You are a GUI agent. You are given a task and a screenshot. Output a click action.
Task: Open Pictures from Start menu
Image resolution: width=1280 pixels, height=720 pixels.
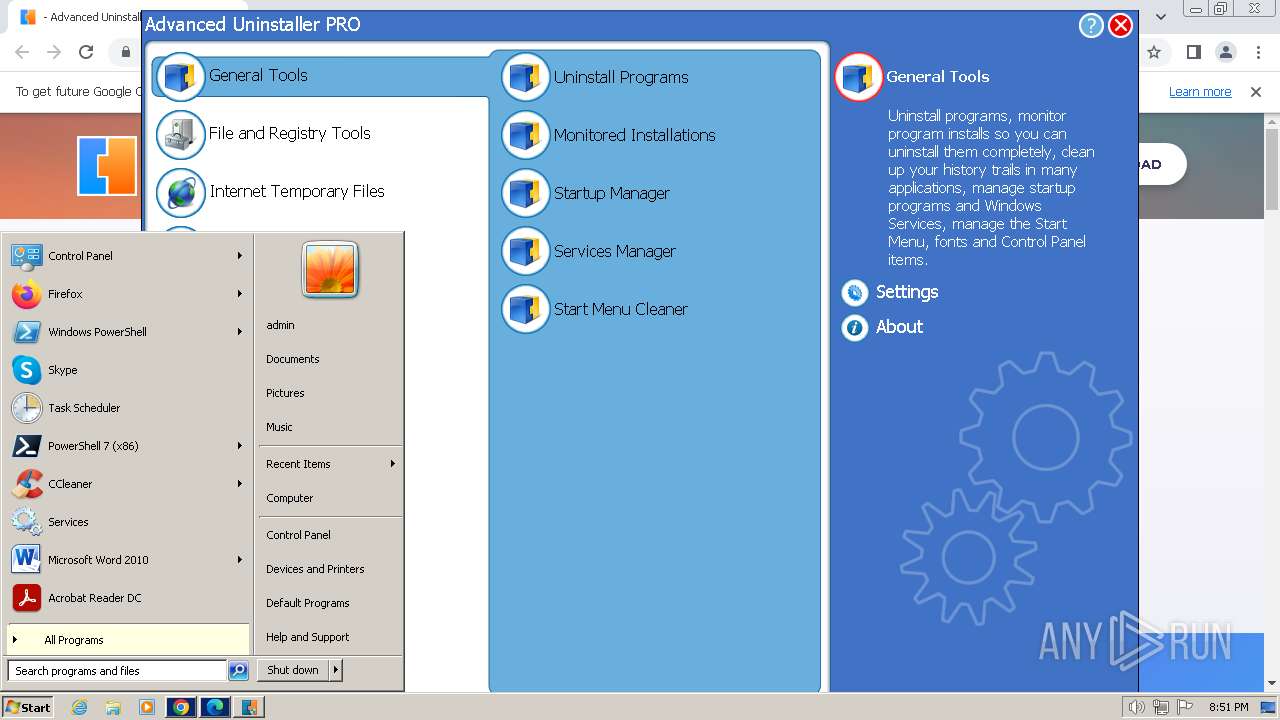pos(285,393)
